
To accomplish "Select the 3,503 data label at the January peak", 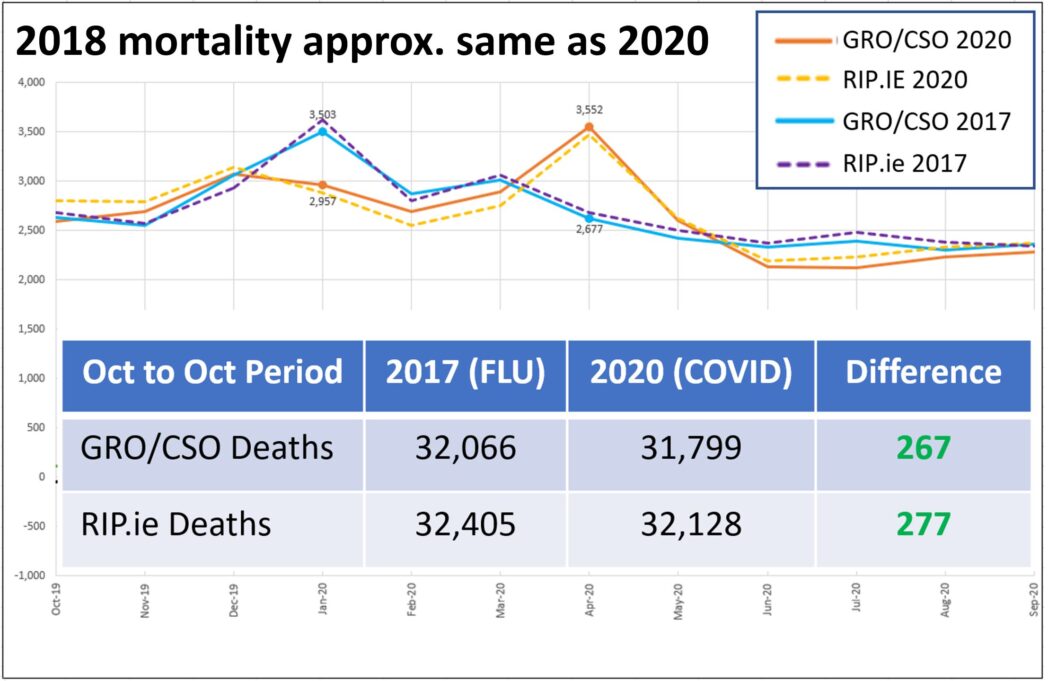I will [322, 115].
